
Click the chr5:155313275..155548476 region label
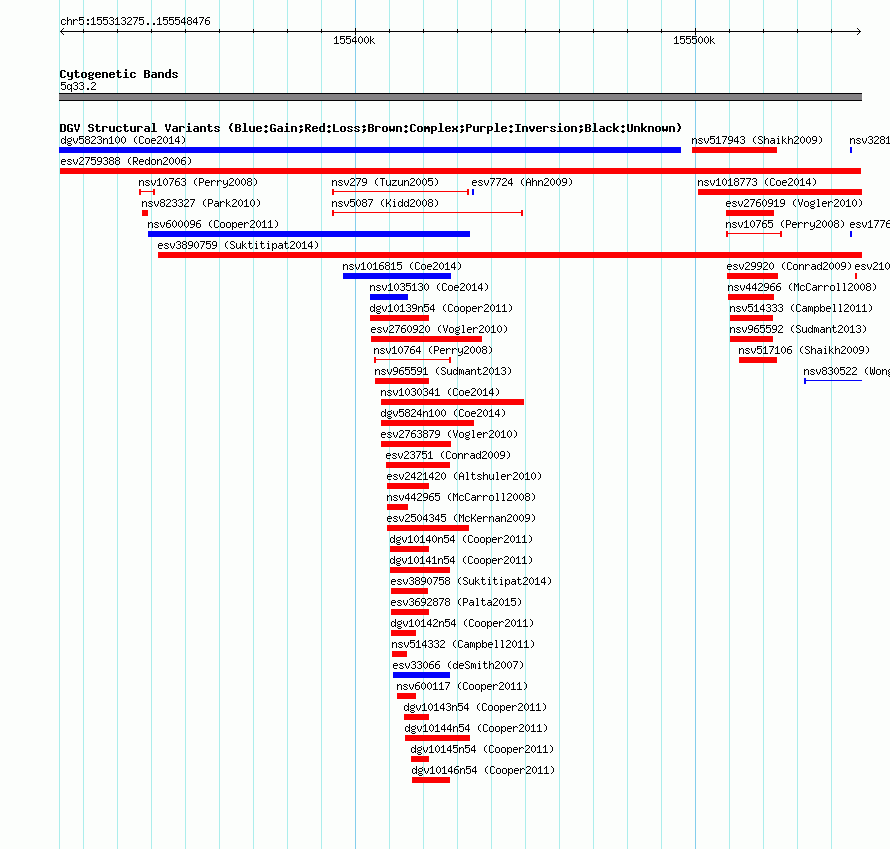point(135,22)
